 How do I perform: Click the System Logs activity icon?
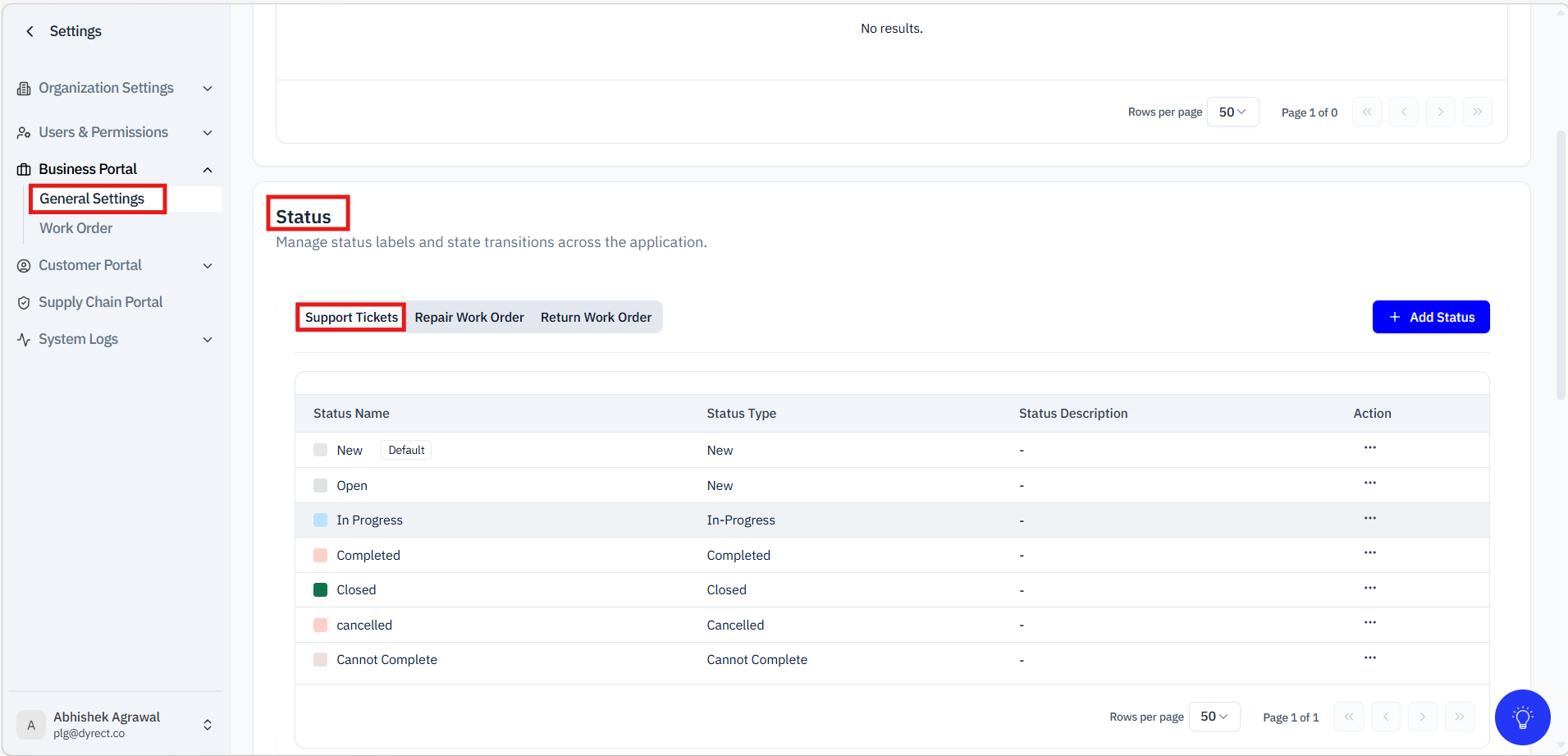click(x=24, y=340)
